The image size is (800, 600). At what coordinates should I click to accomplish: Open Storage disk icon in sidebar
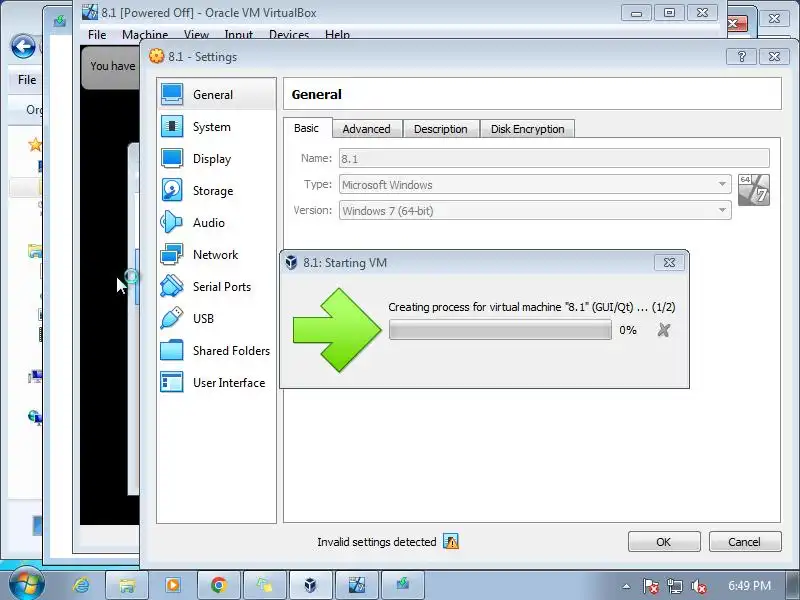pos(172,190)
